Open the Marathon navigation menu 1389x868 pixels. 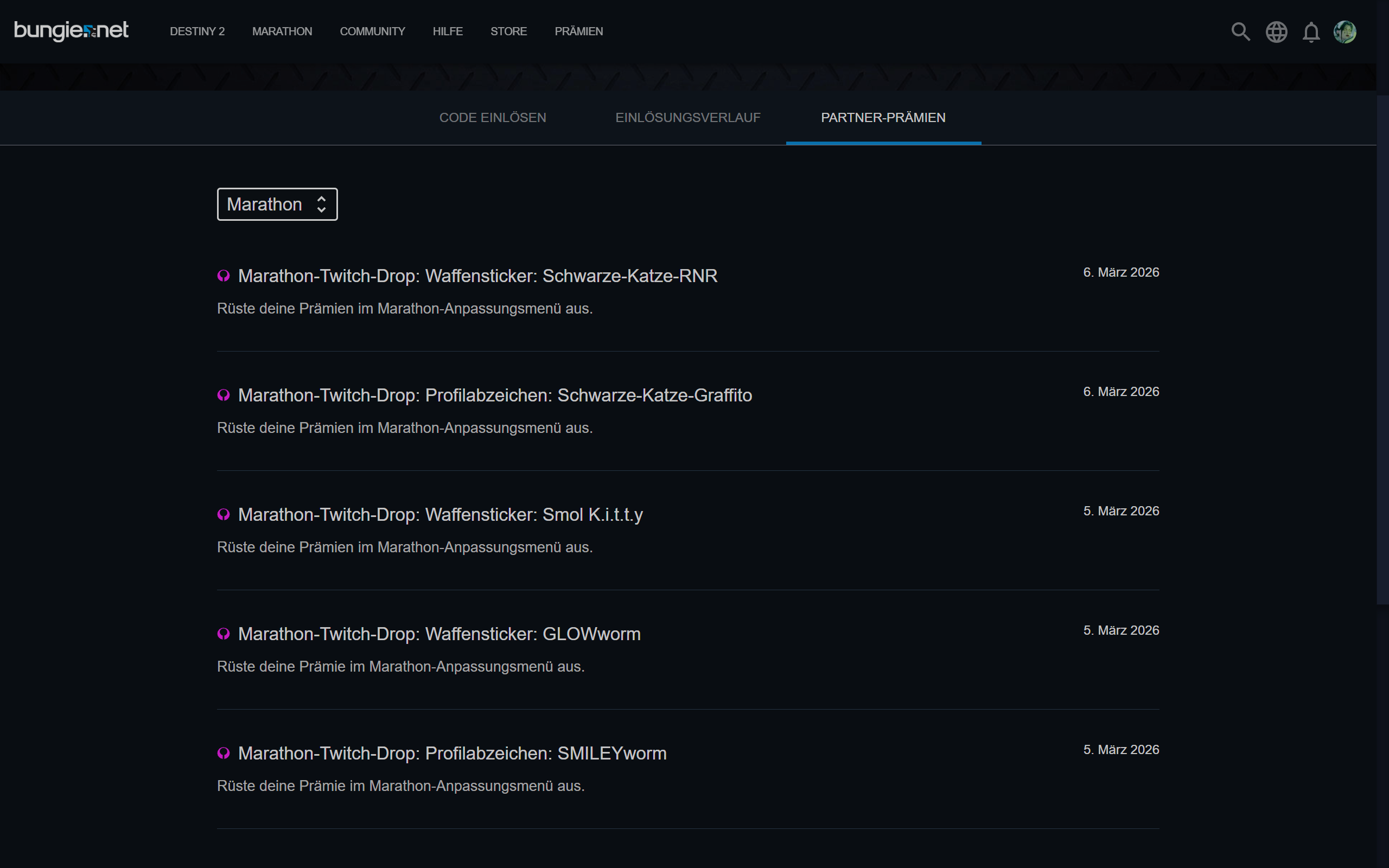point(282,31)
